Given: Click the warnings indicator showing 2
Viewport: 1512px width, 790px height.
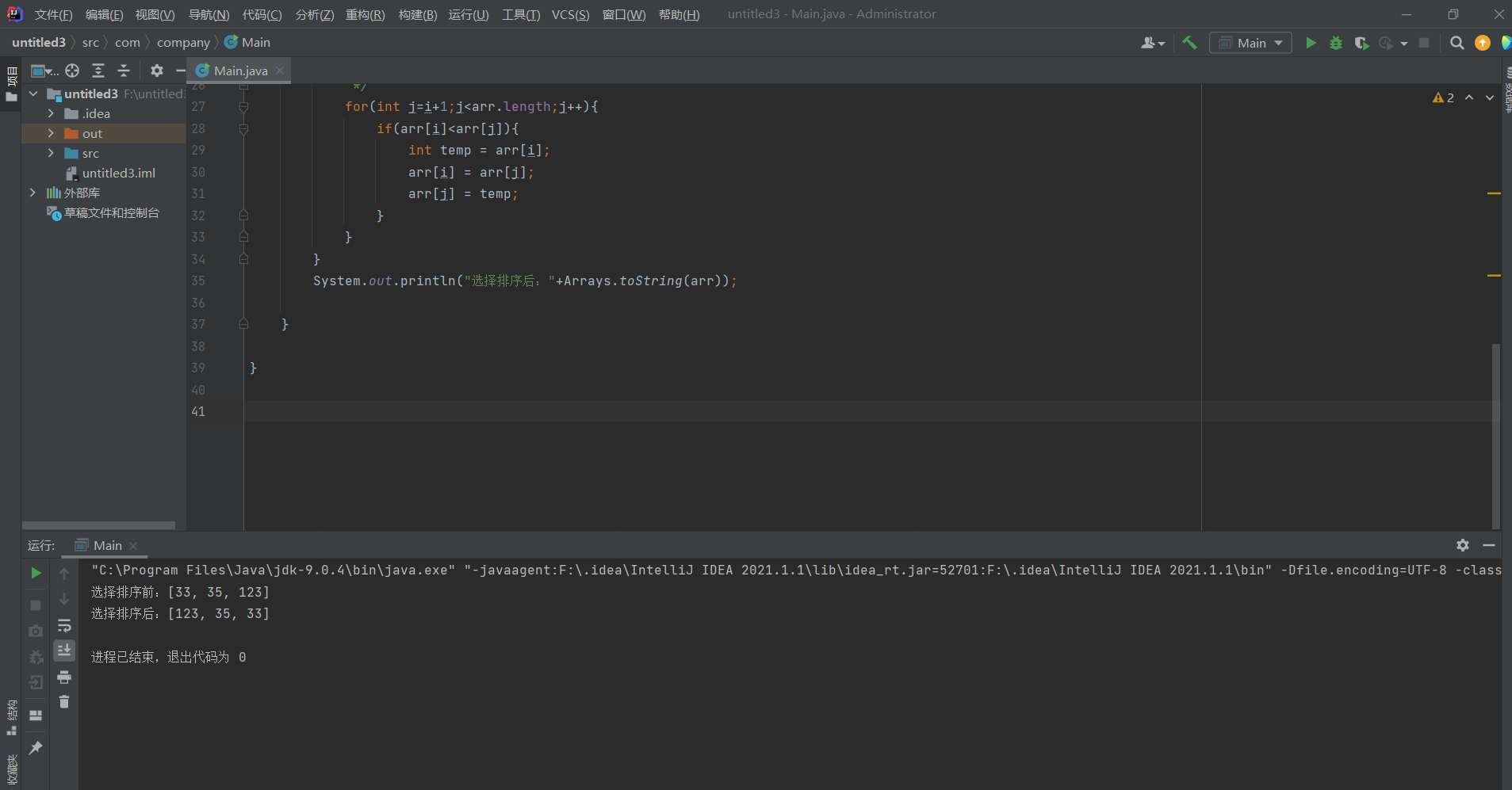Looking at the screenshot, I should coord(1443,97).
